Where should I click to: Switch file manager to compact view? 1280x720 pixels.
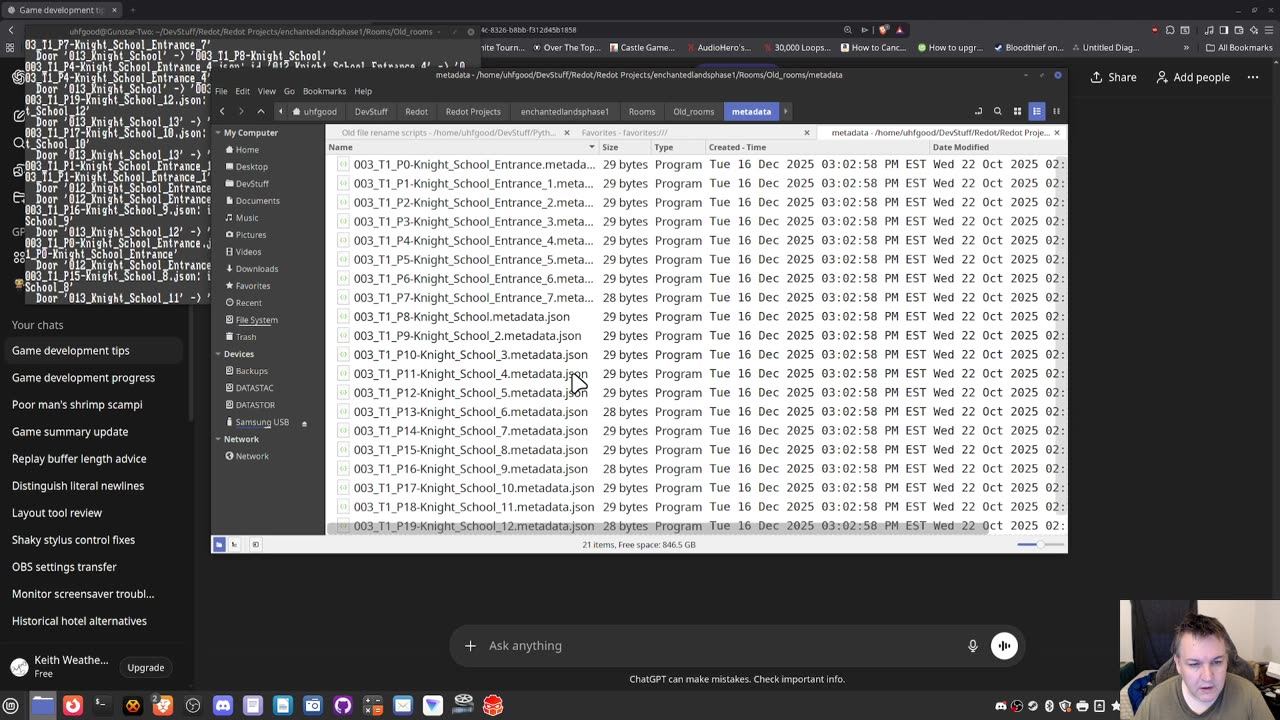point(1056,111)
